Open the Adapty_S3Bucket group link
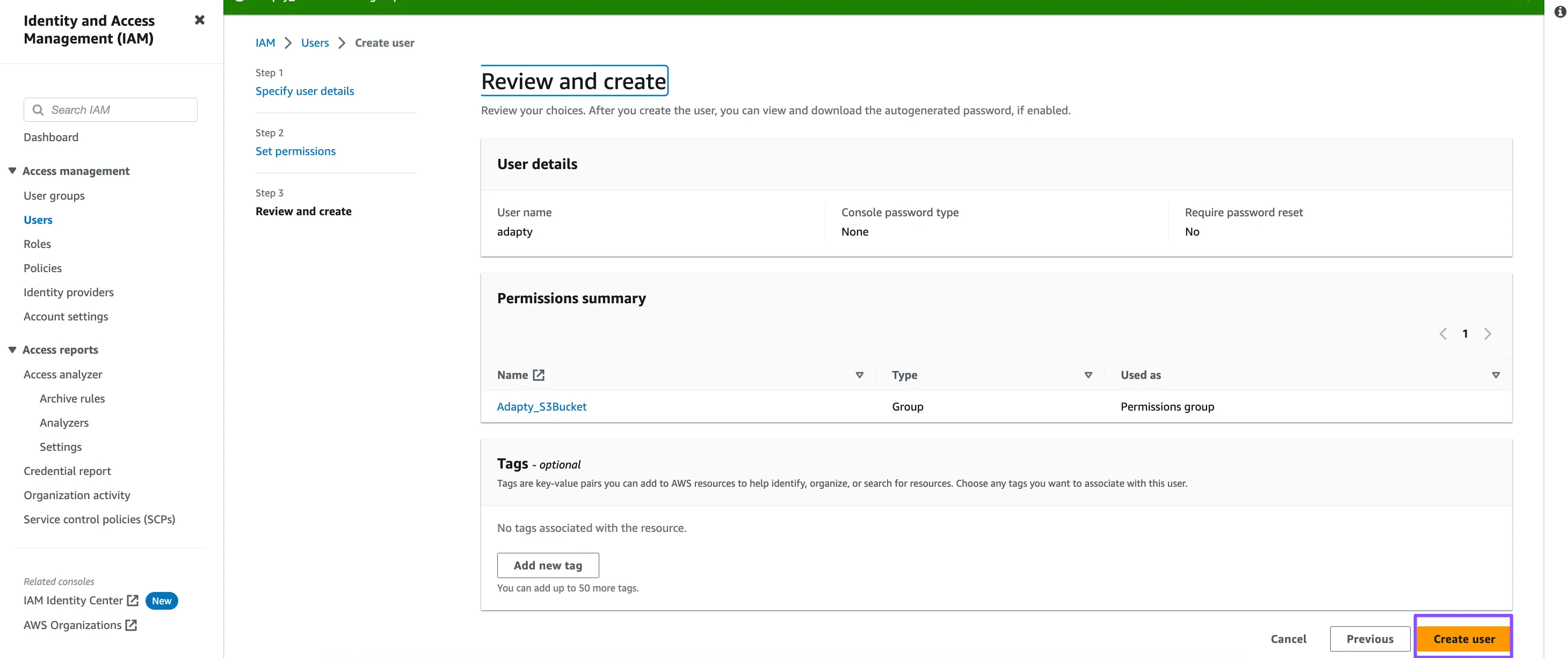The height and width of the screenshot is (658, 1568). coord(541,407)
